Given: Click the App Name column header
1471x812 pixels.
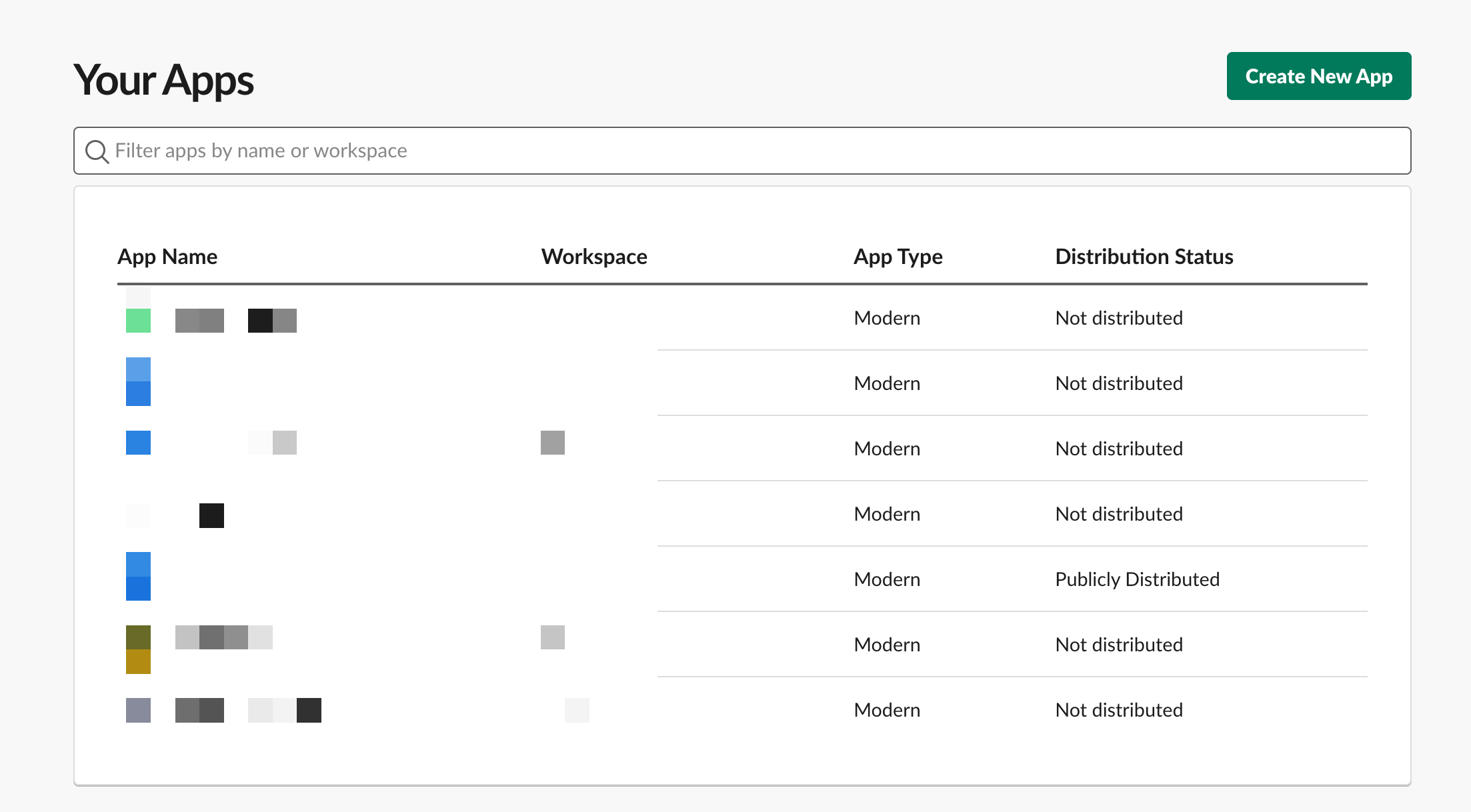Looking at the screenshot, I should point(167,257).
